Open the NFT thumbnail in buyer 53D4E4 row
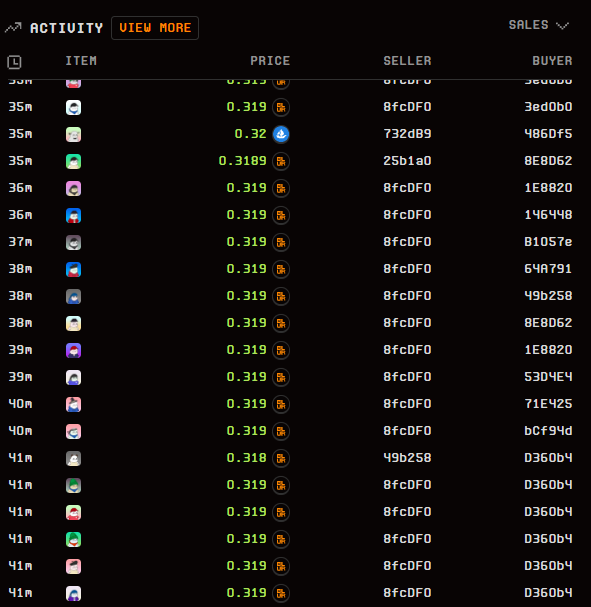Image resolution: width=591 pixels, height=607 pixels. click(x=74, y=377)
